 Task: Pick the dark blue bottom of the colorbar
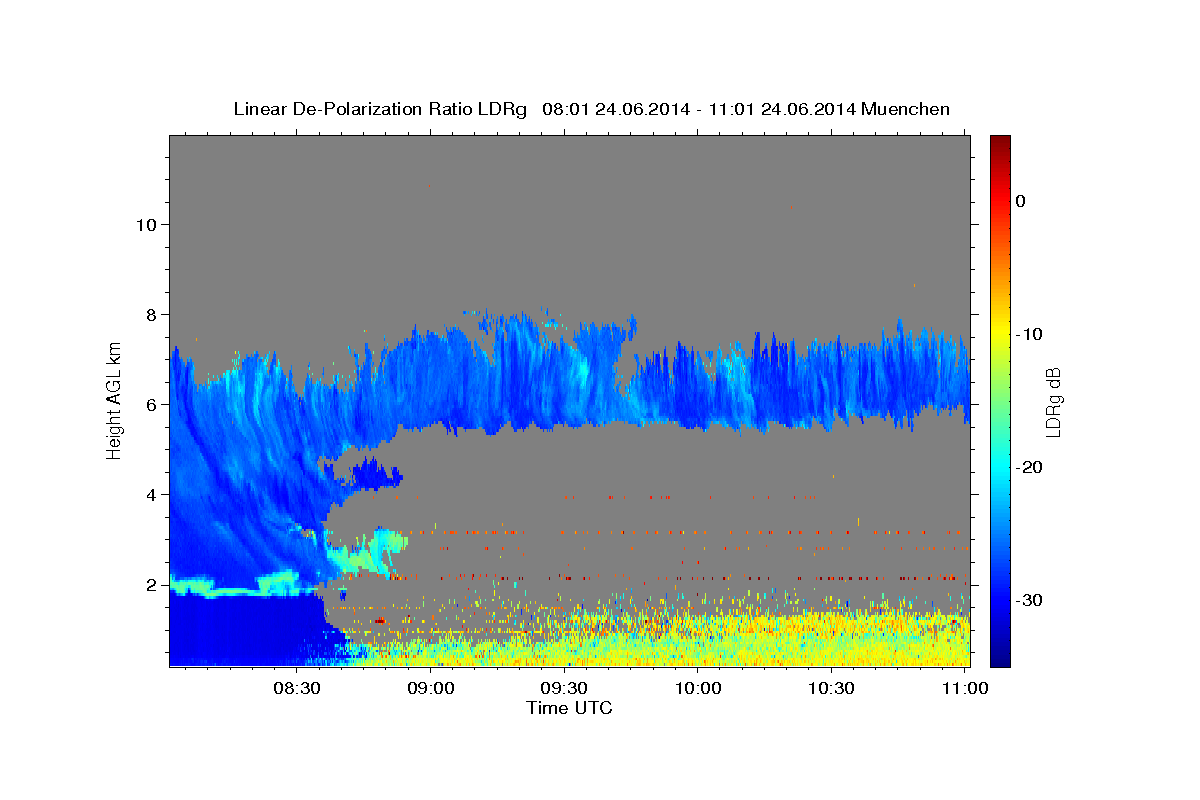[1000, 659]
